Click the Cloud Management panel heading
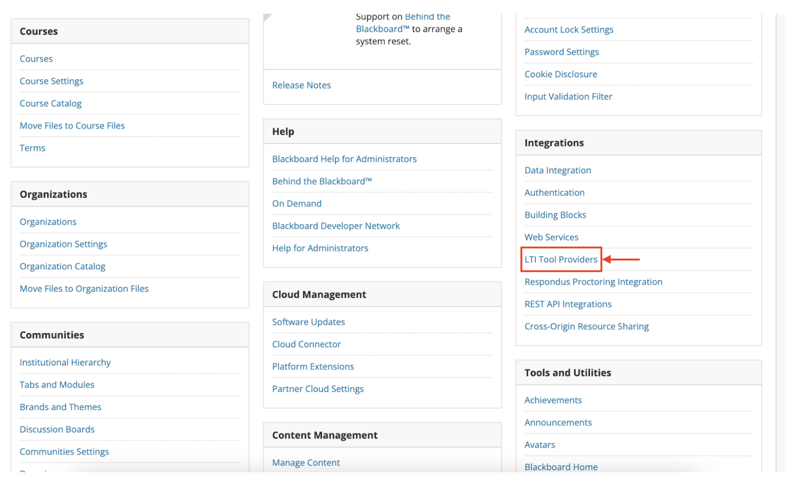The image size is (792, 477). tap(319, 294)
